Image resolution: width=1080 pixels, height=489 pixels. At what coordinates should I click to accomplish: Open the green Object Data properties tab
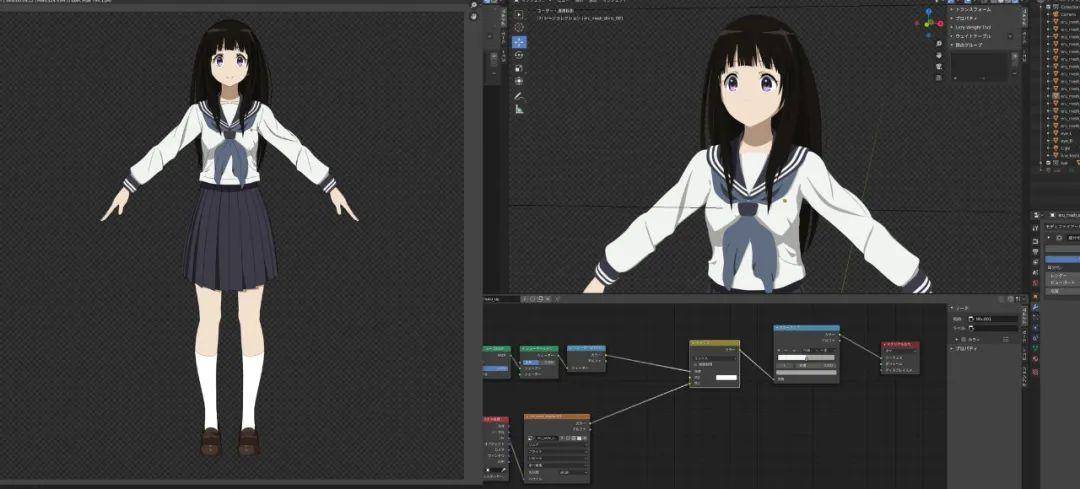pos(1035,348)
